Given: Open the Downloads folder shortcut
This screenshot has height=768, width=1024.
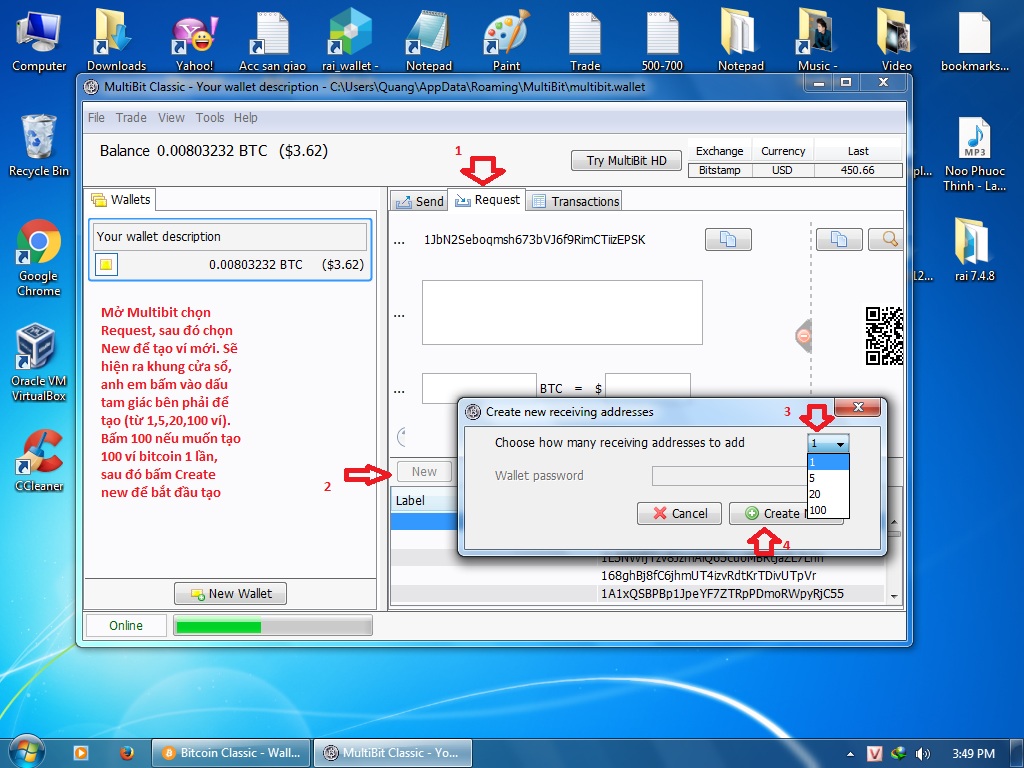Looking at the screenshot, I should pyautogui.click(x=116, y=40).
